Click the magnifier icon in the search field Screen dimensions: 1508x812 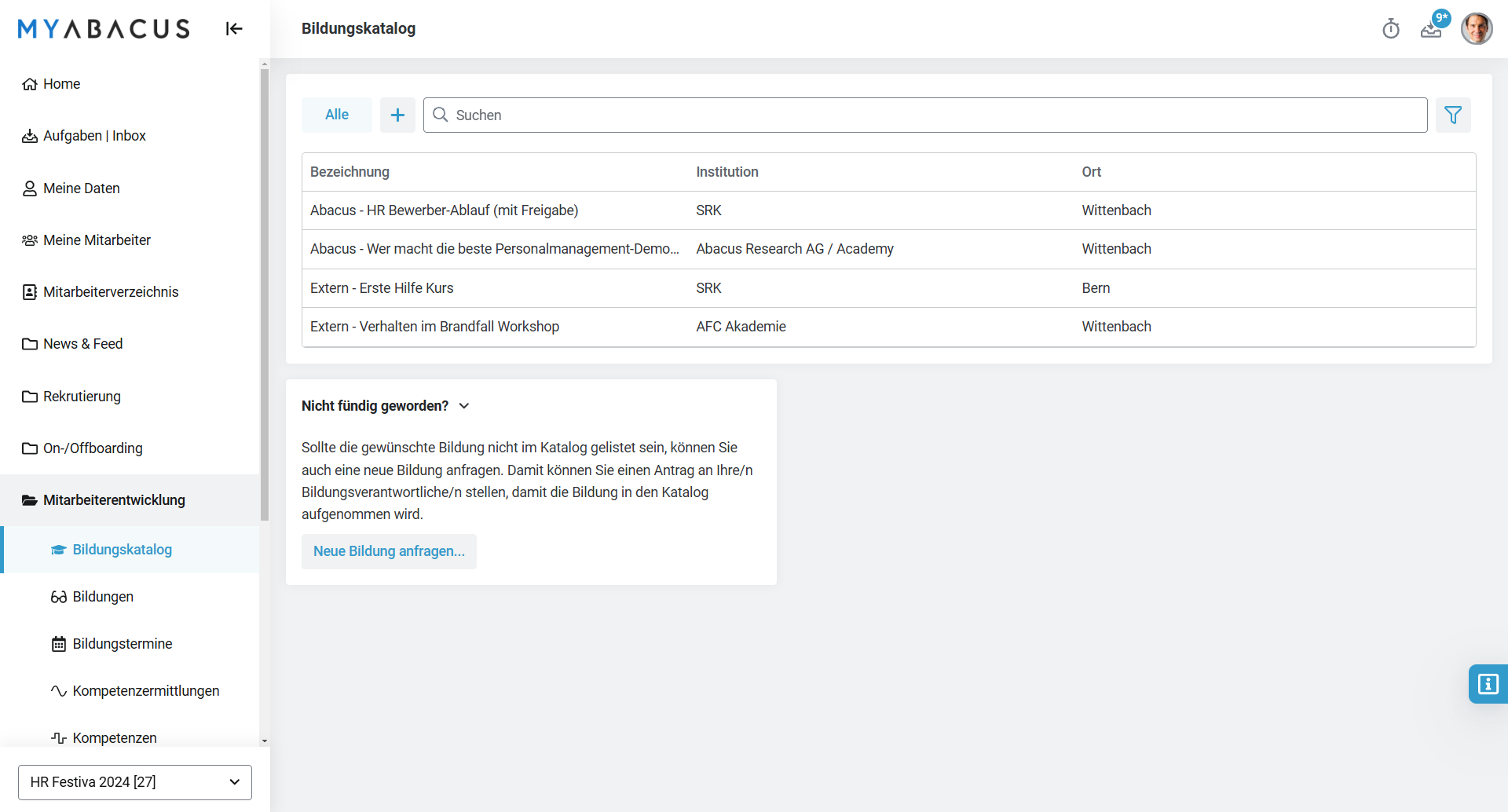tap(441, 115)
